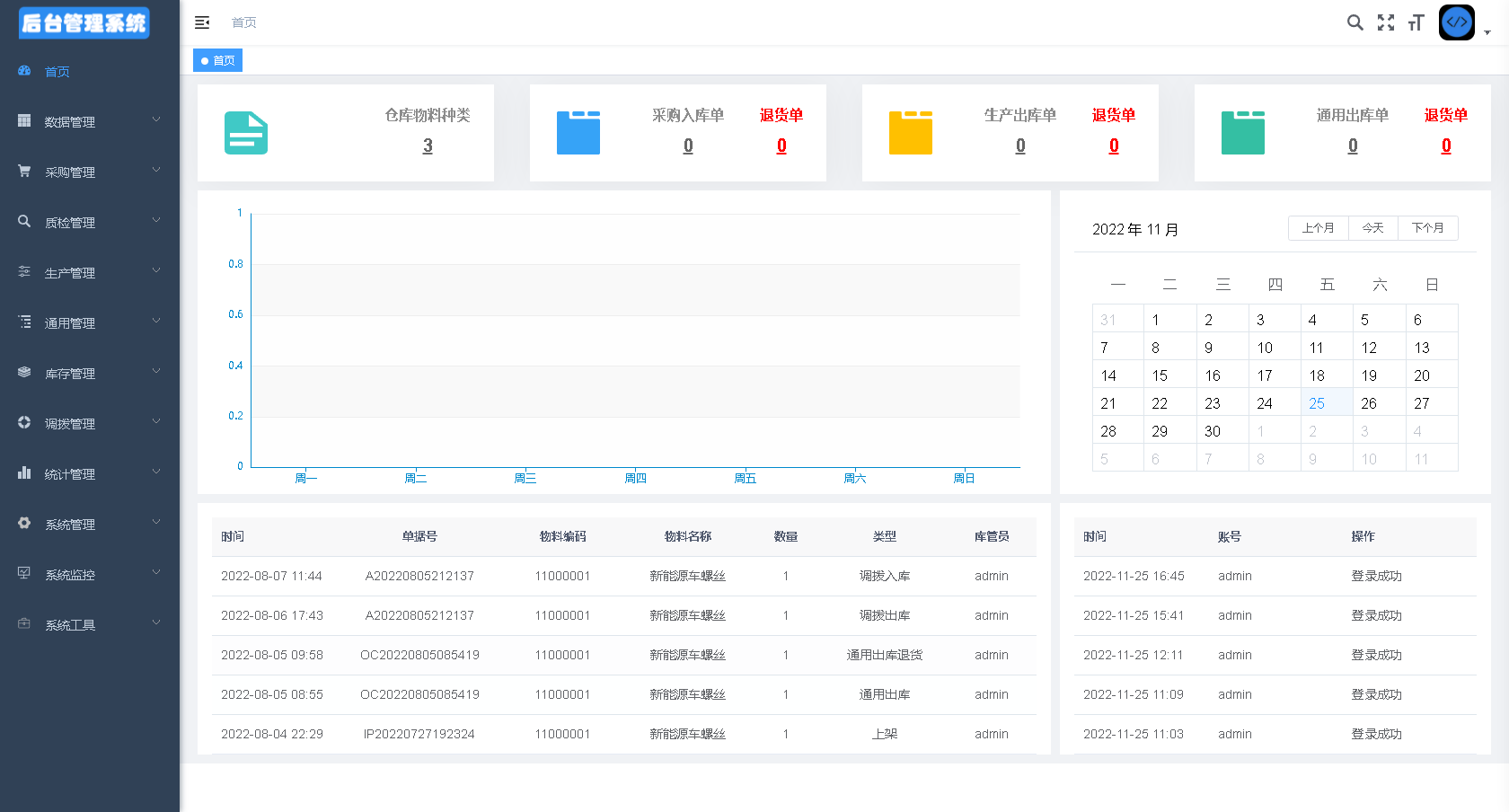Image resolution: width=1509 pixels, height=812 pixels.
Task: Open the 生产出库单 count link
Action: 1020,146
